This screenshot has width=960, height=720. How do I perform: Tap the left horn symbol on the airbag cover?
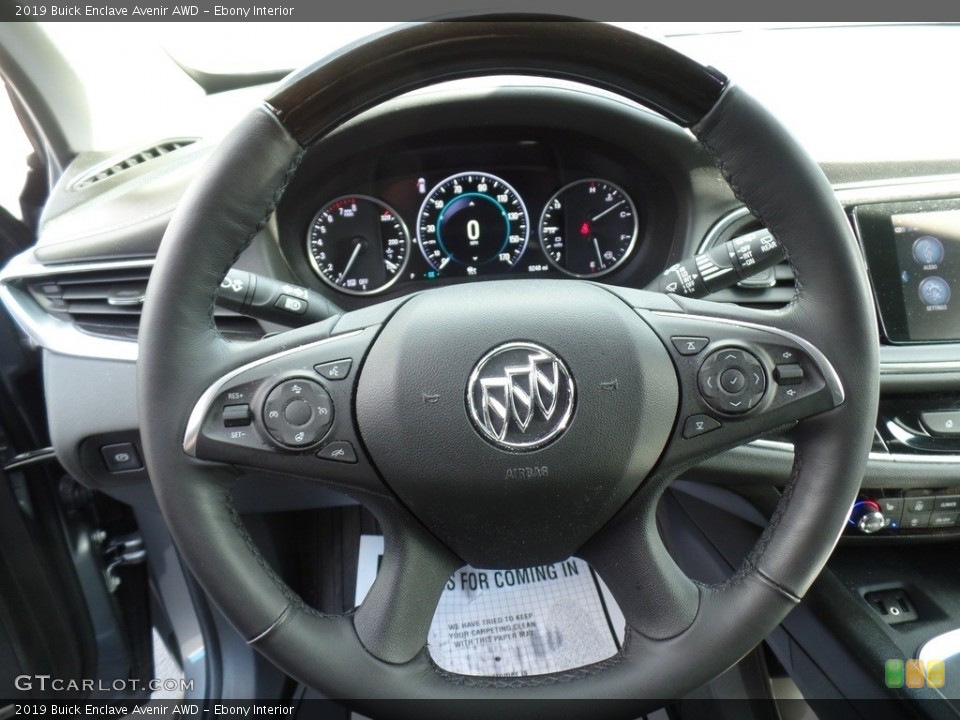coord(432,398)
